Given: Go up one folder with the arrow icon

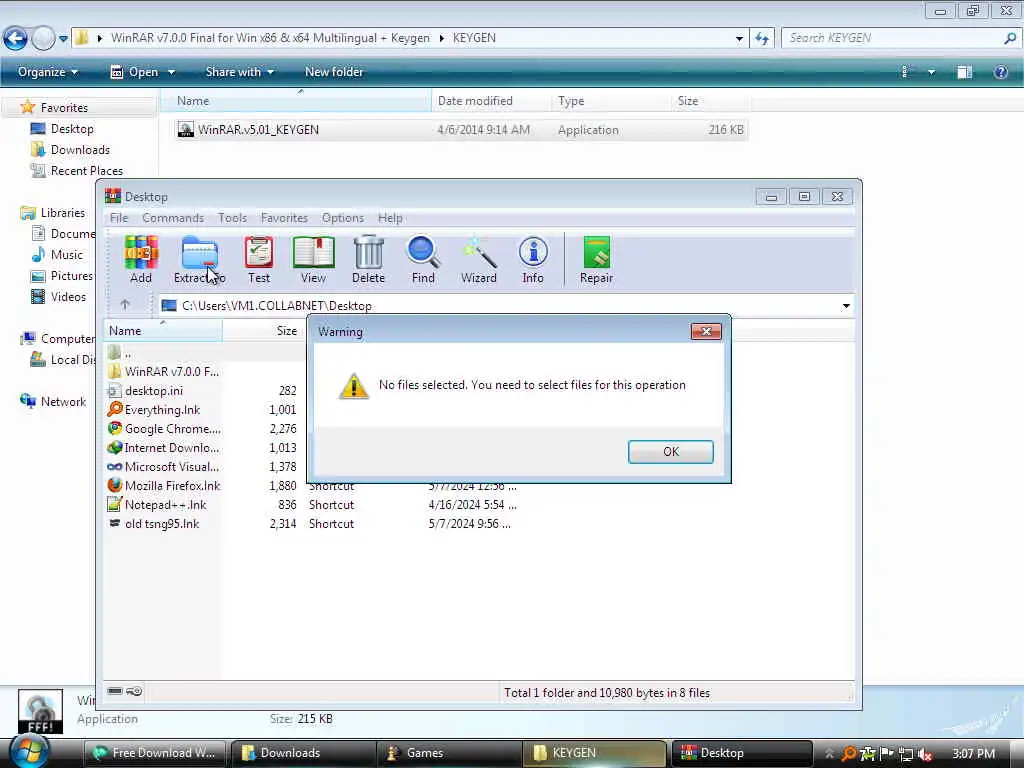Looking at the screenshot, I should pos(125,304).
